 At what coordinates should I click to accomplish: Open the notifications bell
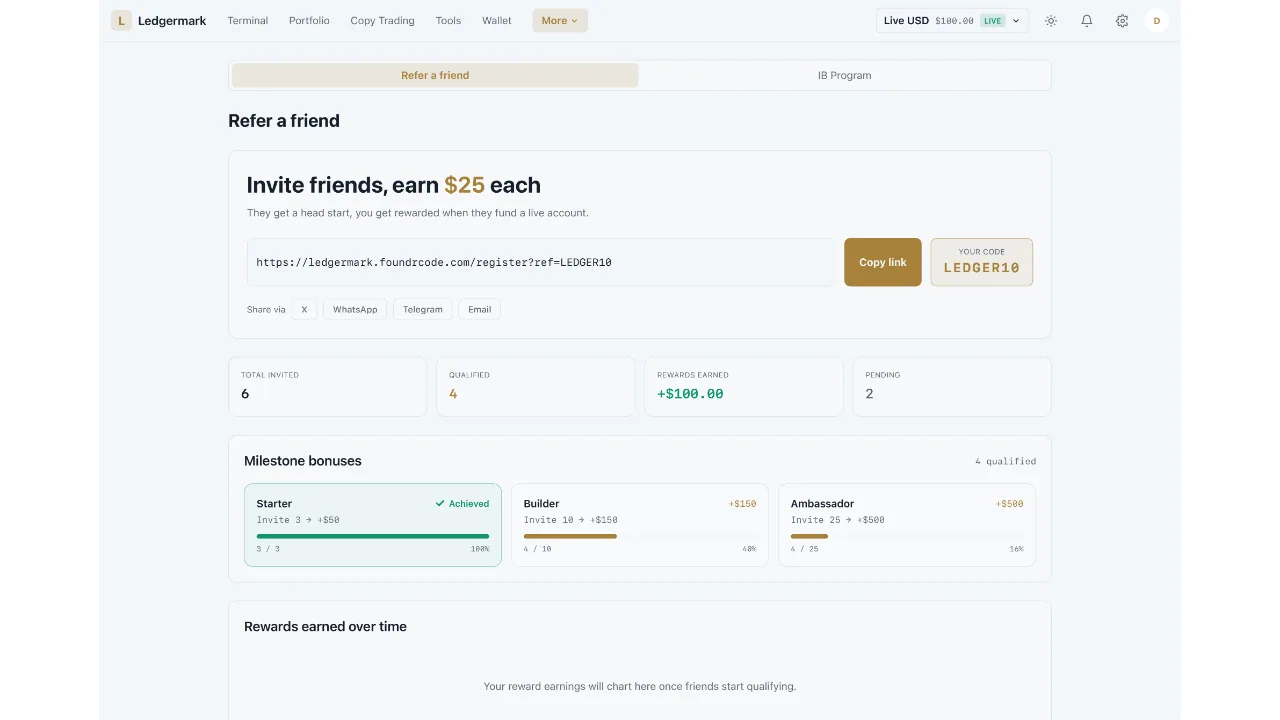(1087, 20)
